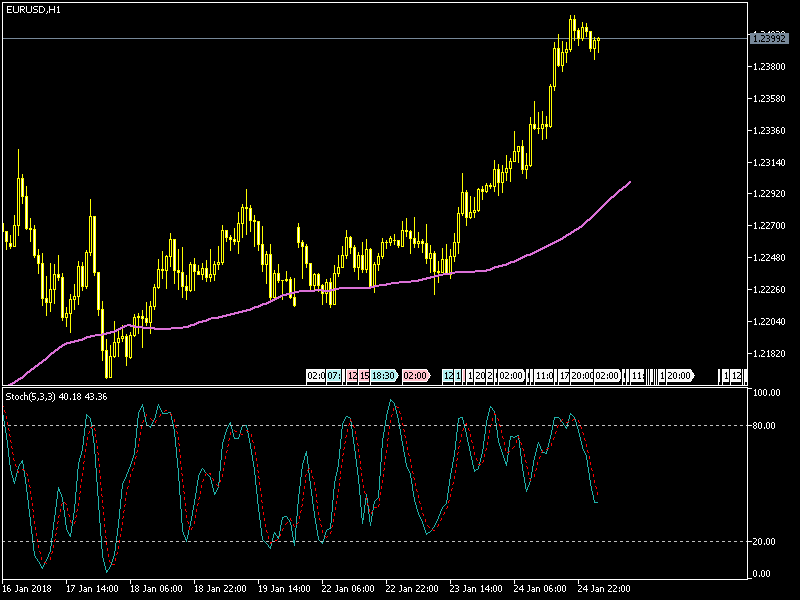The height and width of the screenshot is (600, 800).
Task: Click the white 20:00 marker at far right
Action: click(680, 376)
